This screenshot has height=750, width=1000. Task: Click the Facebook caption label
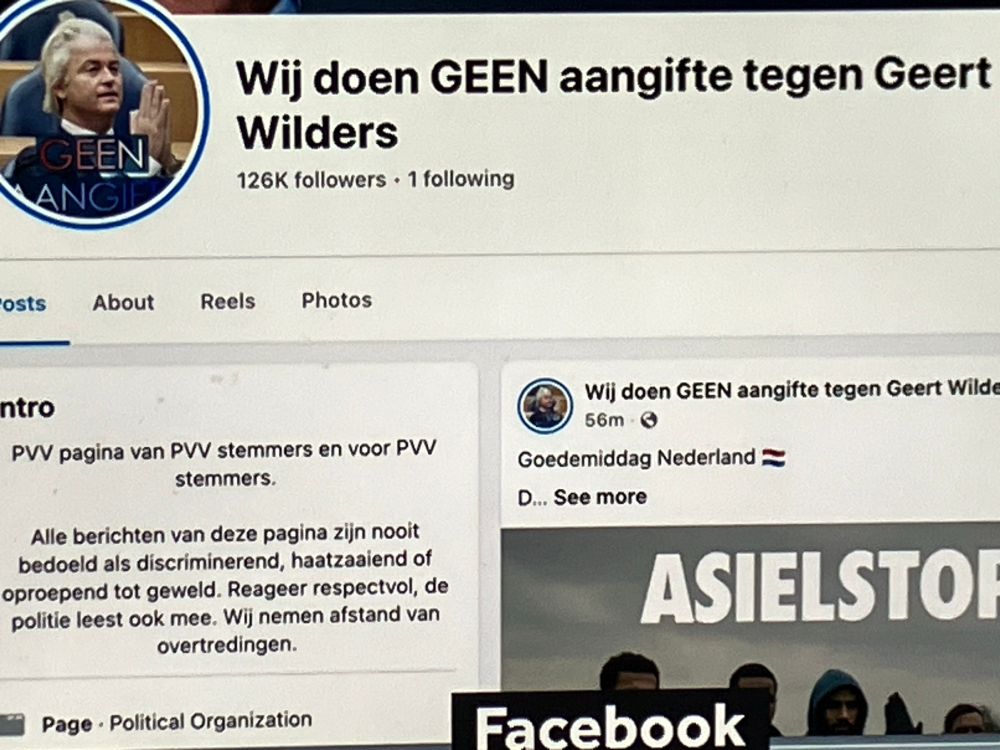pos(610,724)
